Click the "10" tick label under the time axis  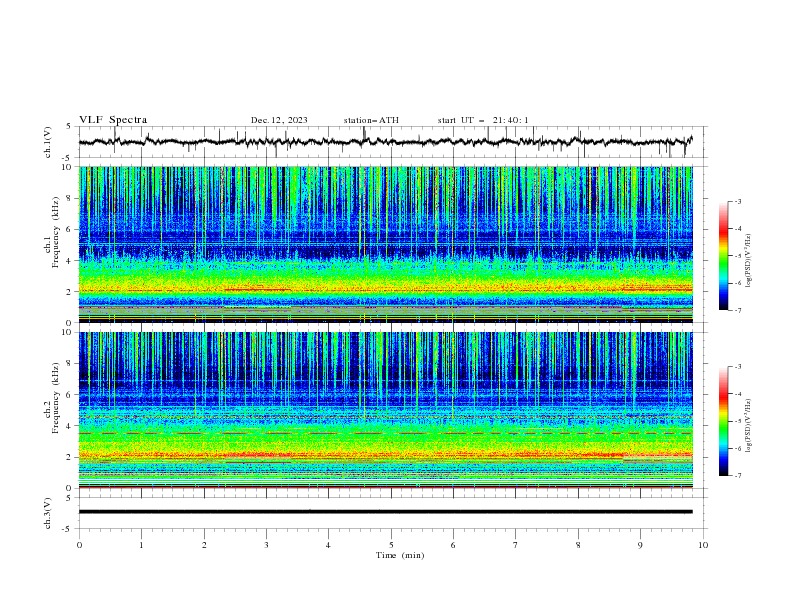(703, 545)
